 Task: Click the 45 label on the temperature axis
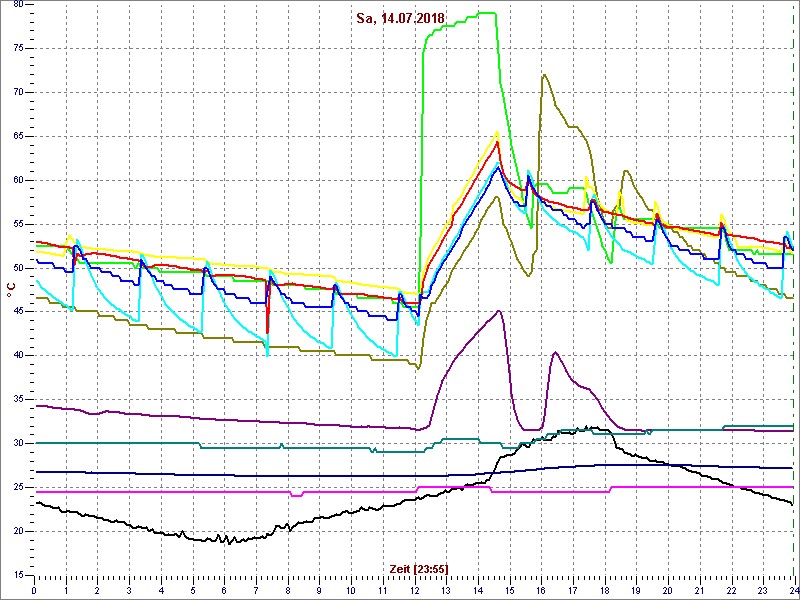pyautogui.click(x=17, y=312)
